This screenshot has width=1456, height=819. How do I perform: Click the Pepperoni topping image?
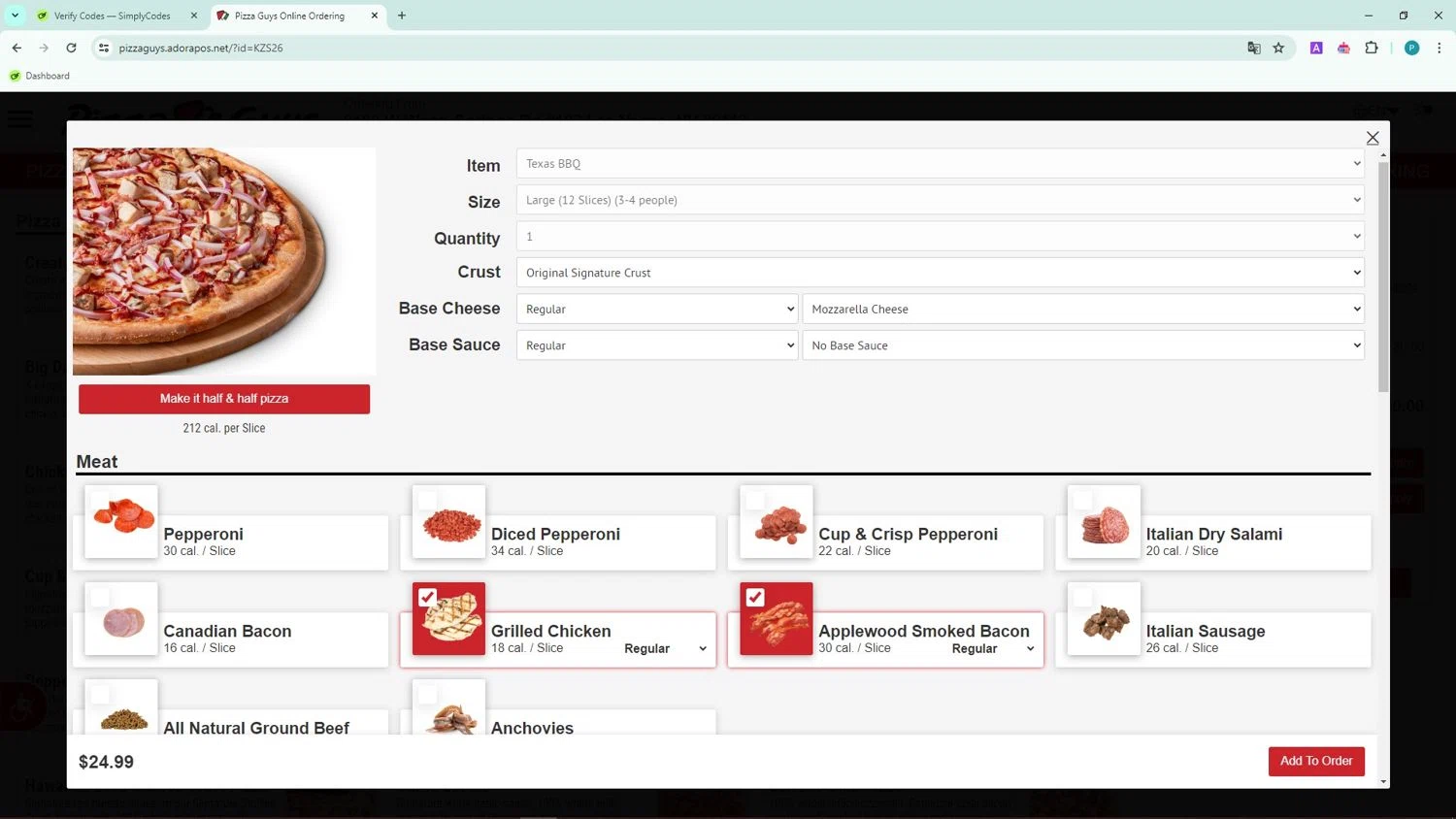[x=121, y=522]
